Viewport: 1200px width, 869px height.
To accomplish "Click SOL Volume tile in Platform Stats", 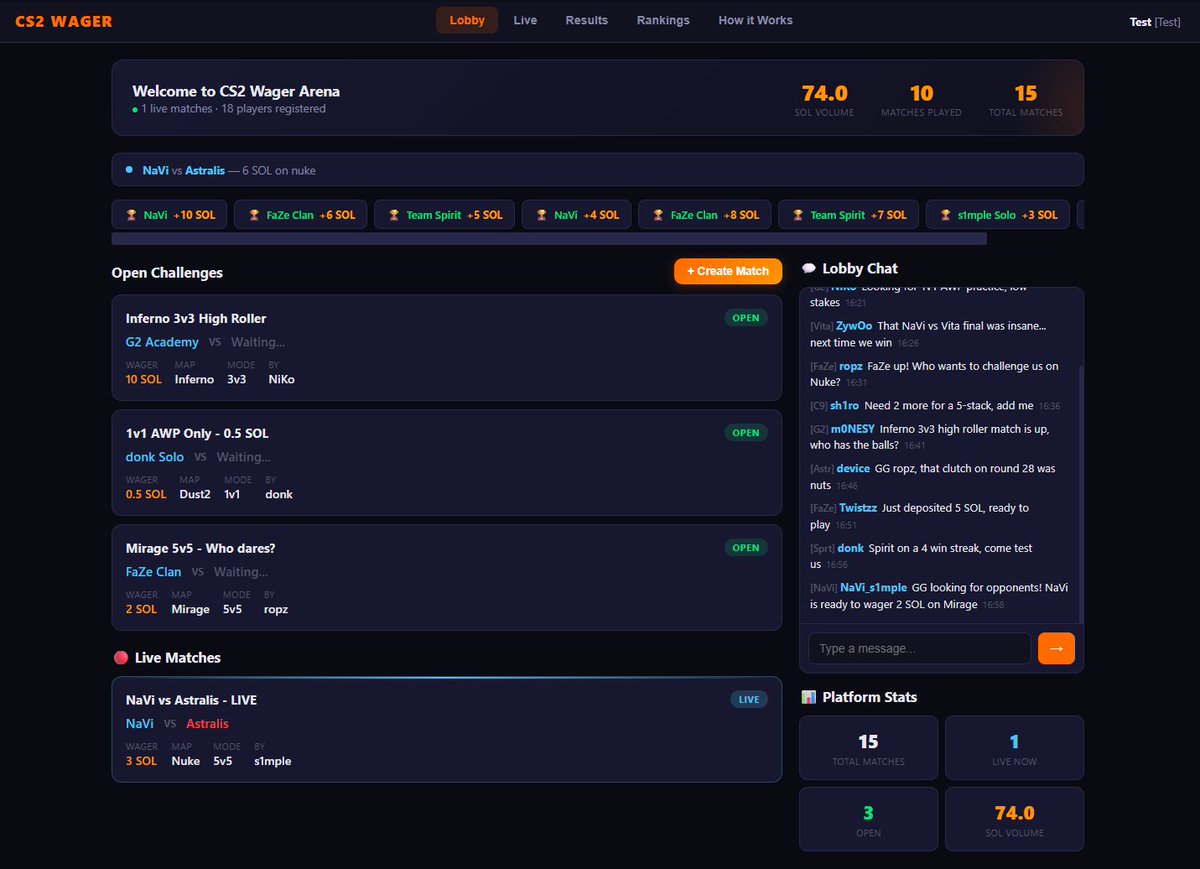I will pos(1014,819).
